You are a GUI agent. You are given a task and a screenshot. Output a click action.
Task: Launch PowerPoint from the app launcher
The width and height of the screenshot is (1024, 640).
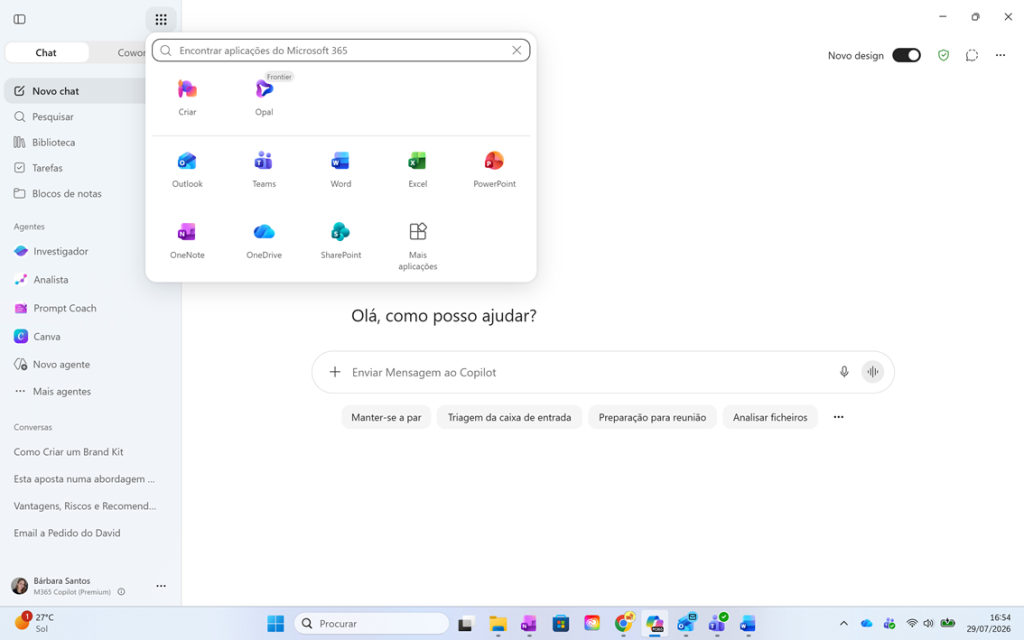click(494, 169)
